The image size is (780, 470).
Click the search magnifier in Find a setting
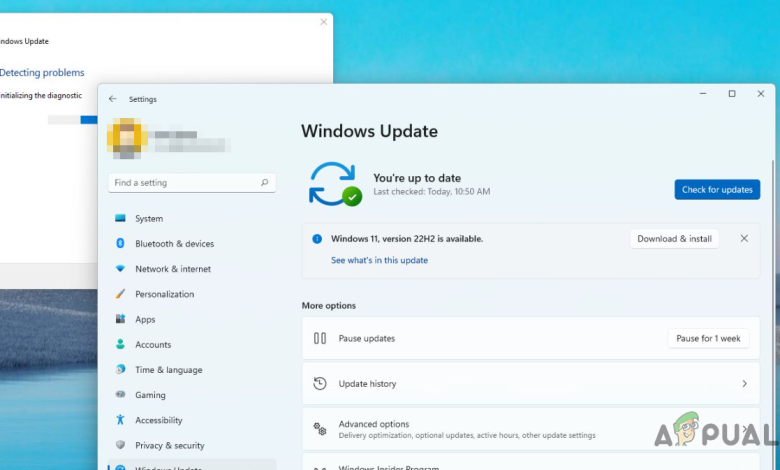click(x=265, y=183)
